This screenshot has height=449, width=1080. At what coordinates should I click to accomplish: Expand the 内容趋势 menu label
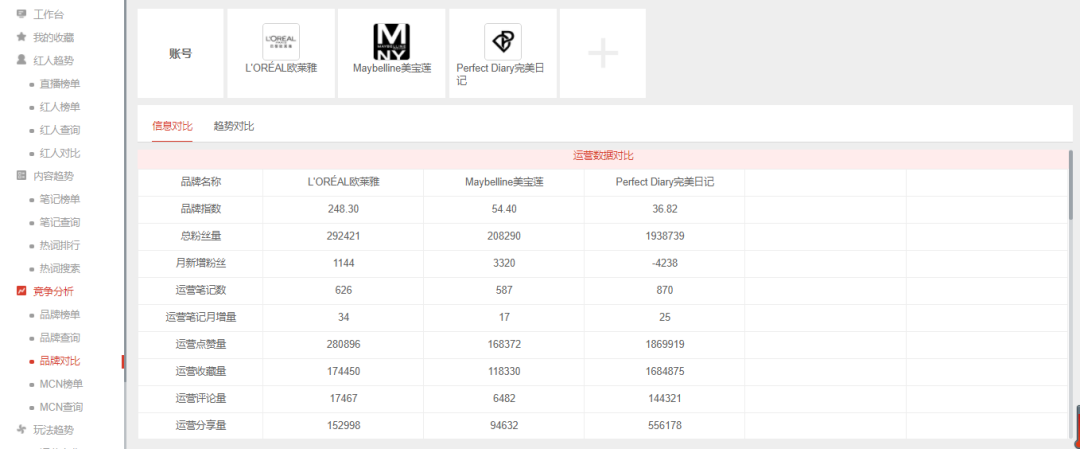(x=54, y=176)
